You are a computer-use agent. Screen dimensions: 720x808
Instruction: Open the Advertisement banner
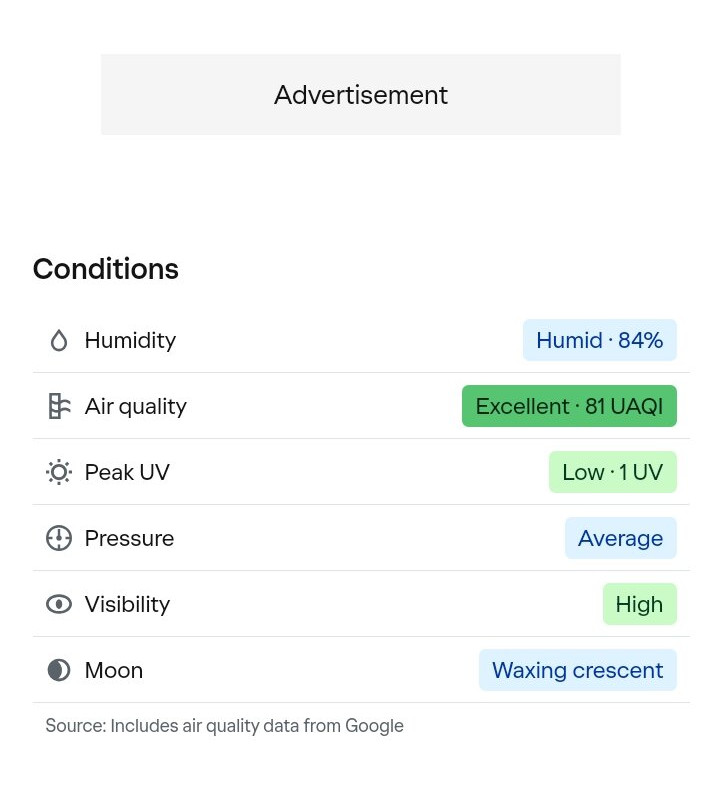(360, 95)
